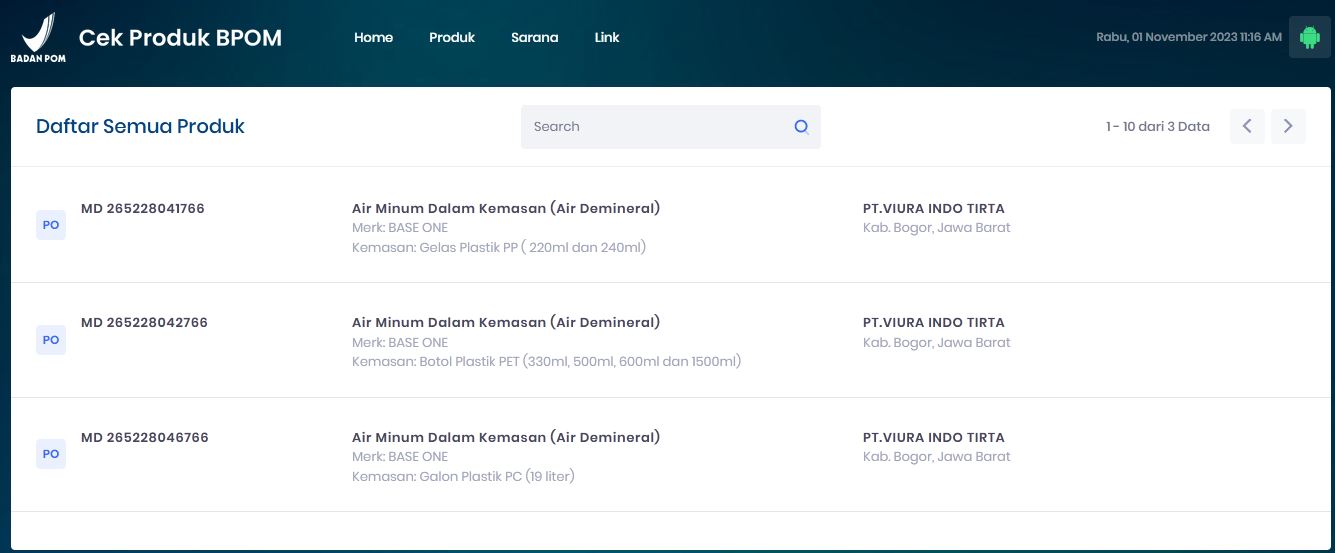This screenshot has height=553, width=1335.
Task: Open the Link menu
Action: click(x=607, y=37)
